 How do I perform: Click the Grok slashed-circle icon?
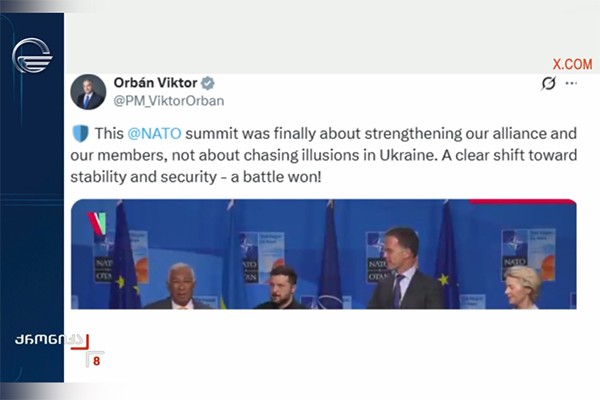click(548, 83)
